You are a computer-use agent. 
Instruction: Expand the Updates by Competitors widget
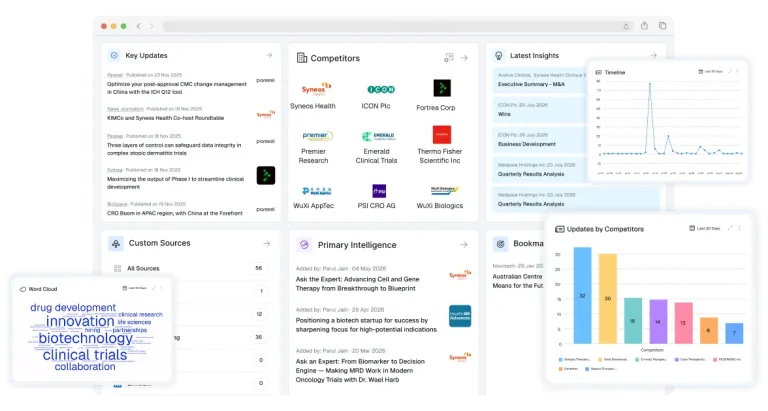point(730,228)
